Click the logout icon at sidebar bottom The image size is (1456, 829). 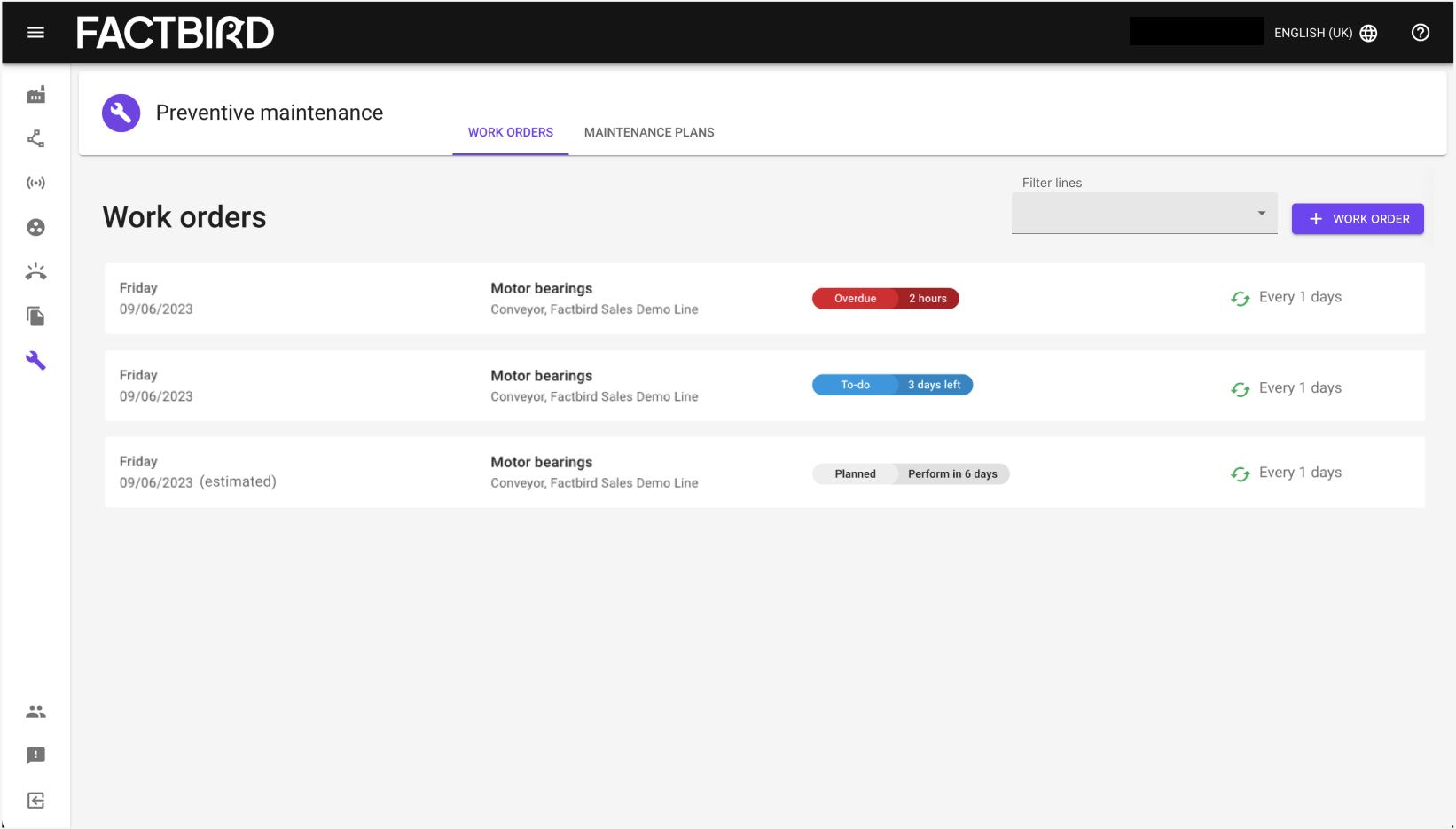click(35, 801)
